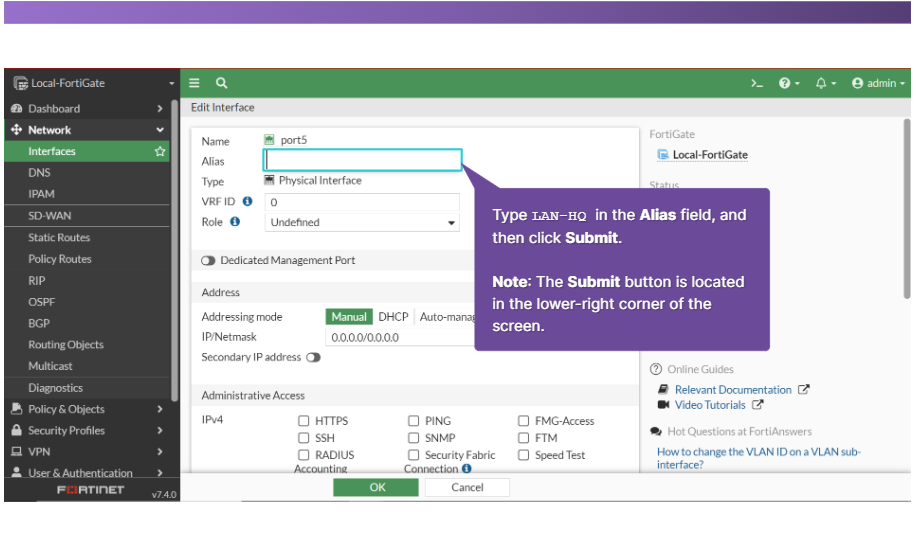This screenshot has height=540, width=916.
Task: Click the sidebar vertical scrollbar
Action: tap(174, 251)
